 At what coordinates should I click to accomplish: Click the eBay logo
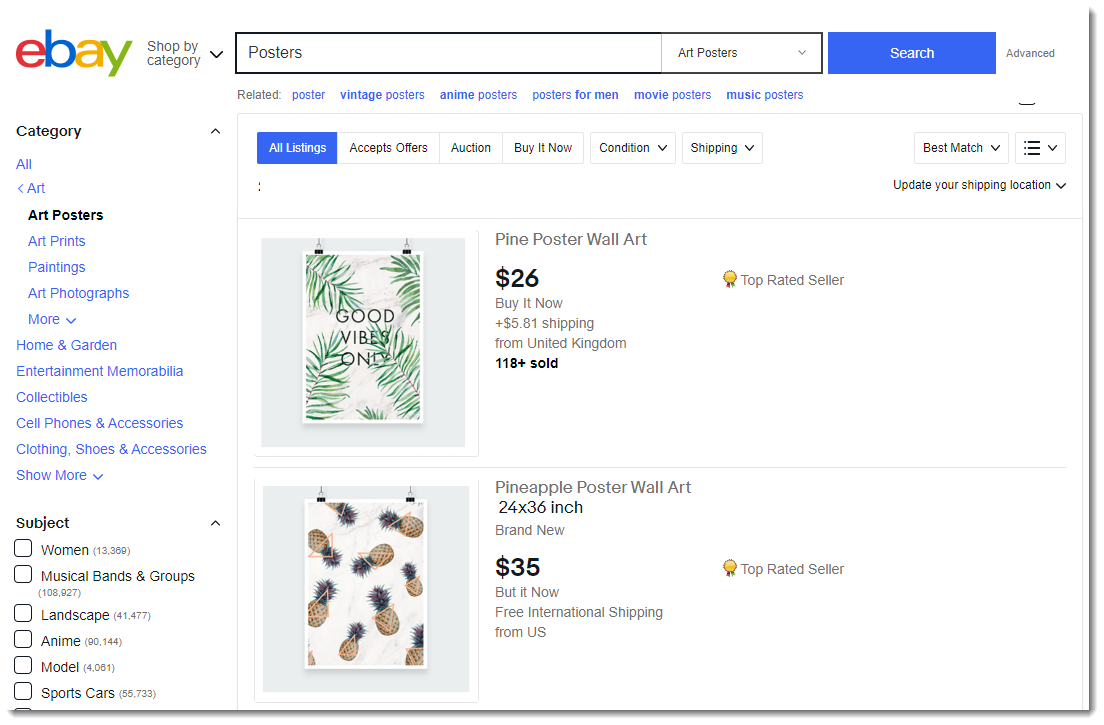[74, 53]
